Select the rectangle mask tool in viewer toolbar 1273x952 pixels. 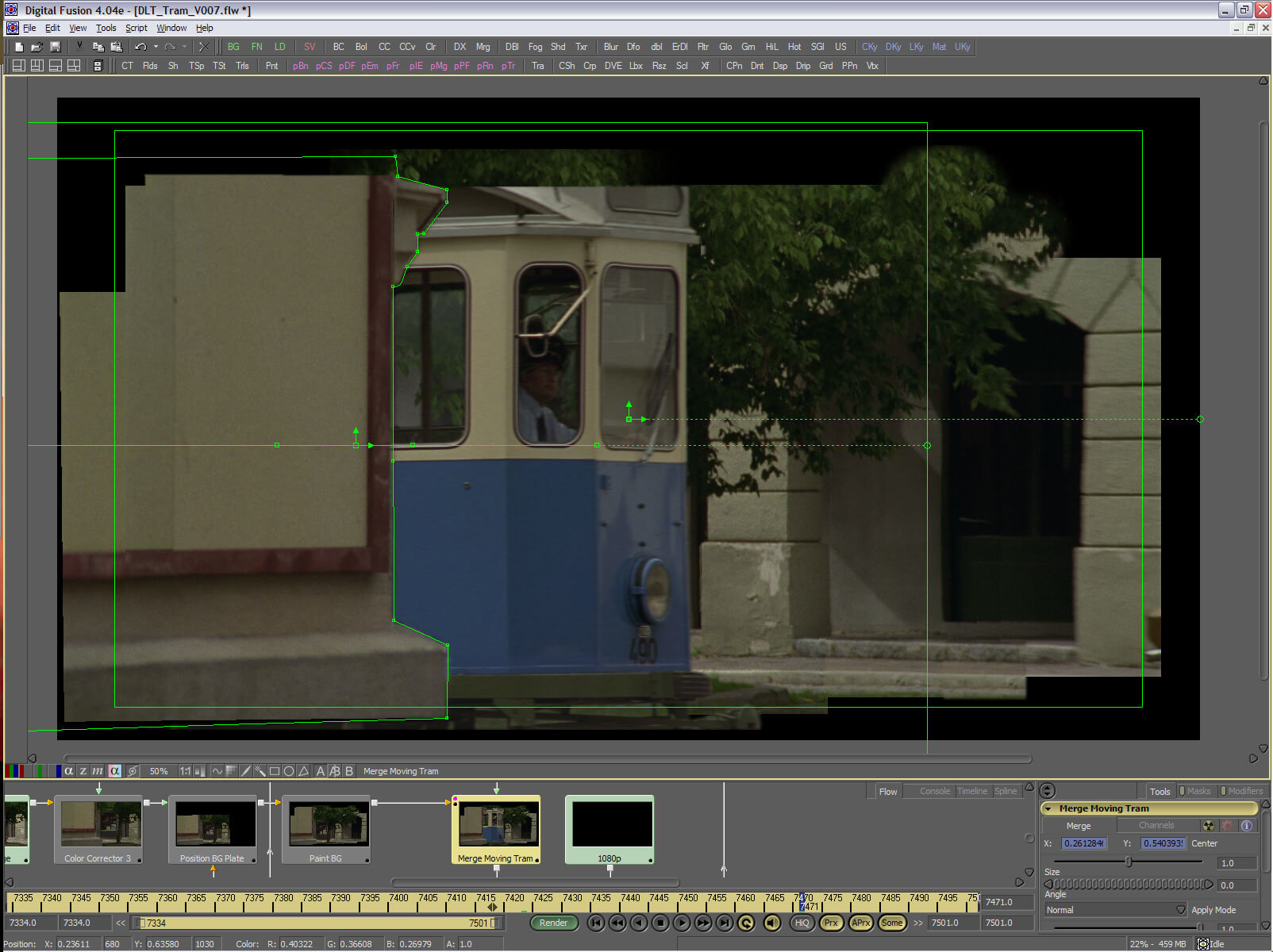coord(275,771)
